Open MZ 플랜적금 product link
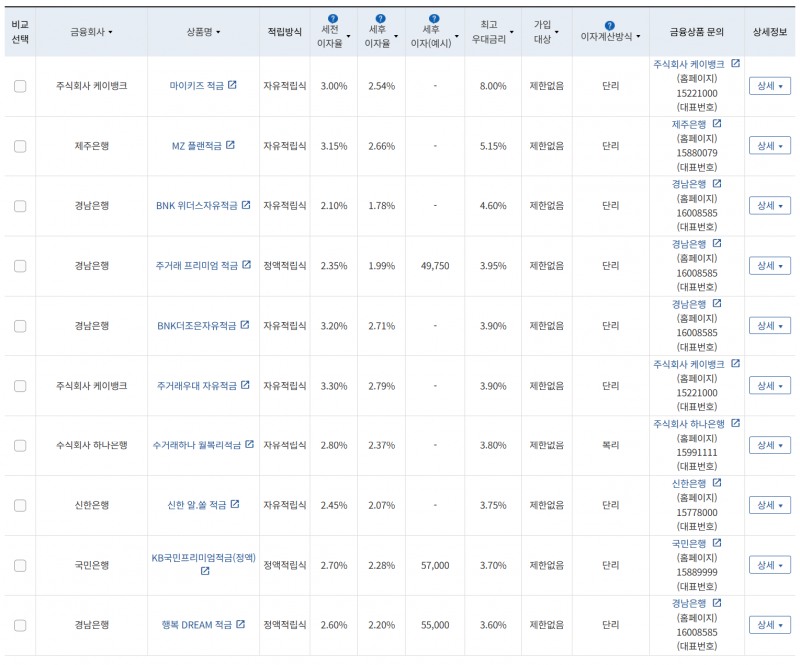Viewport: 800px width, 665px height. (196, 146)
